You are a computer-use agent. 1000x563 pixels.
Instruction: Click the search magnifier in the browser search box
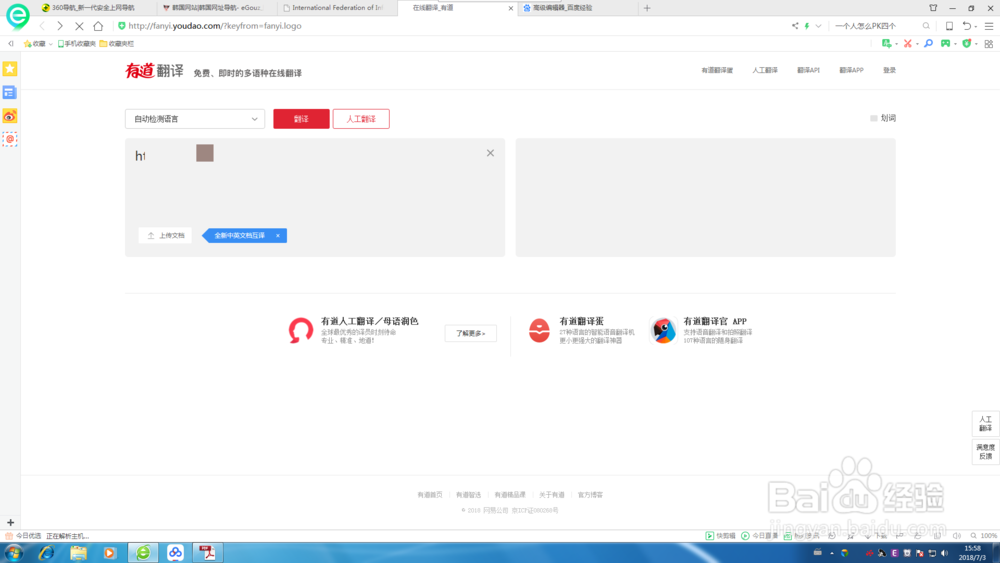926,26
